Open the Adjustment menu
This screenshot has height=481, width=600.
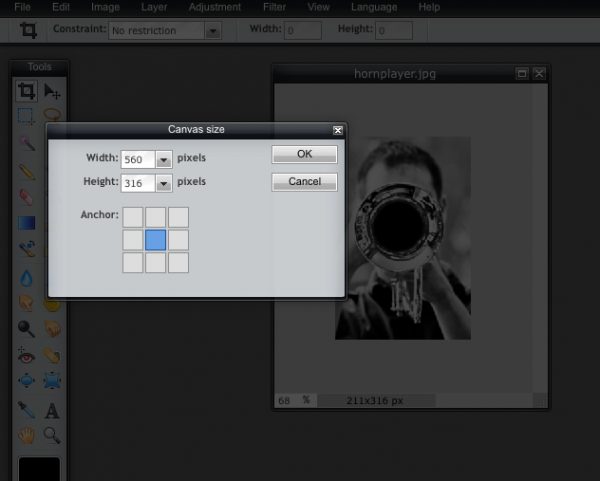point(213,7)
